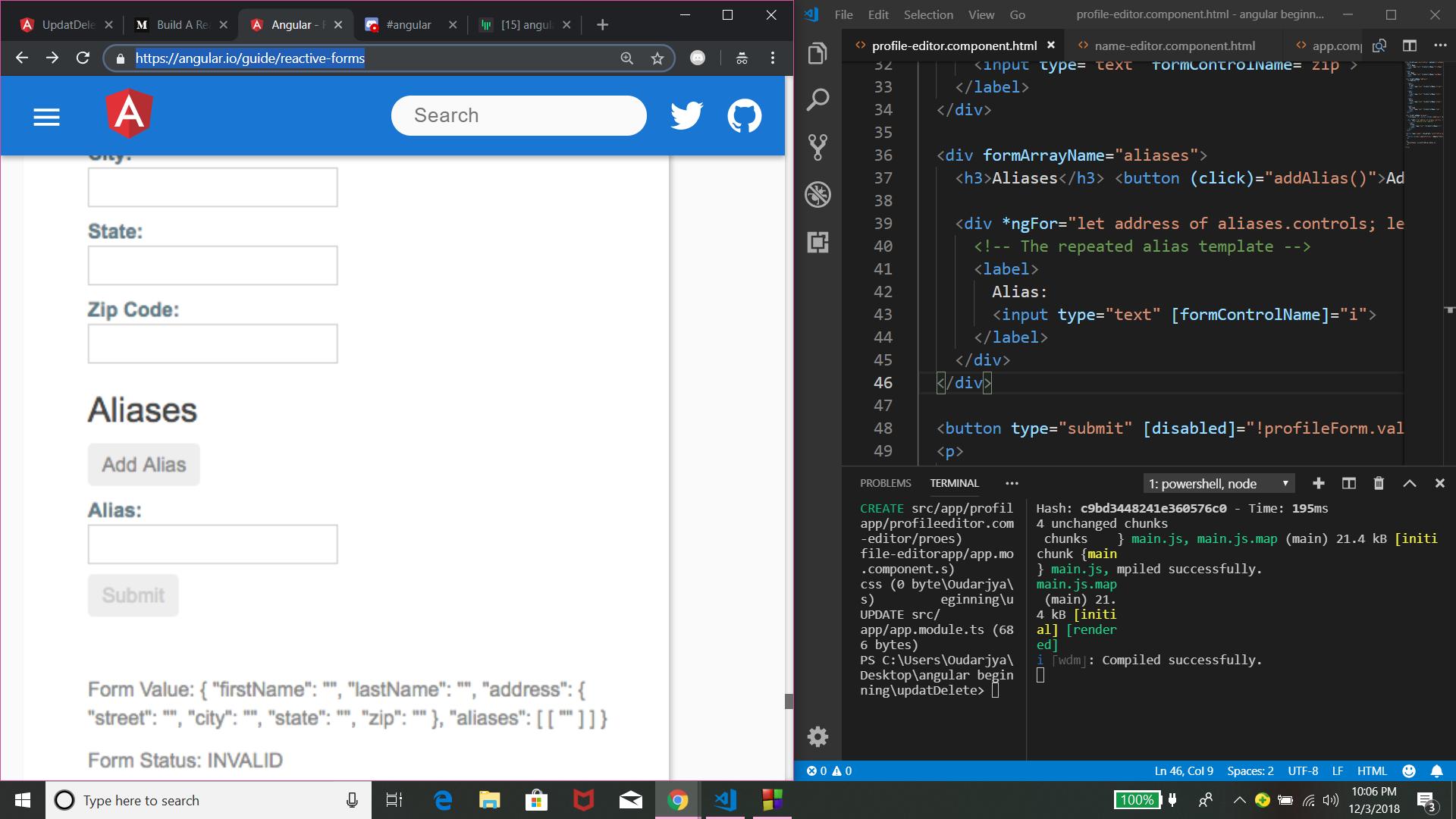This screenshot has height=819, width=1456.
Task: Open the Source Control view
Action: click(x=817, y=147)
